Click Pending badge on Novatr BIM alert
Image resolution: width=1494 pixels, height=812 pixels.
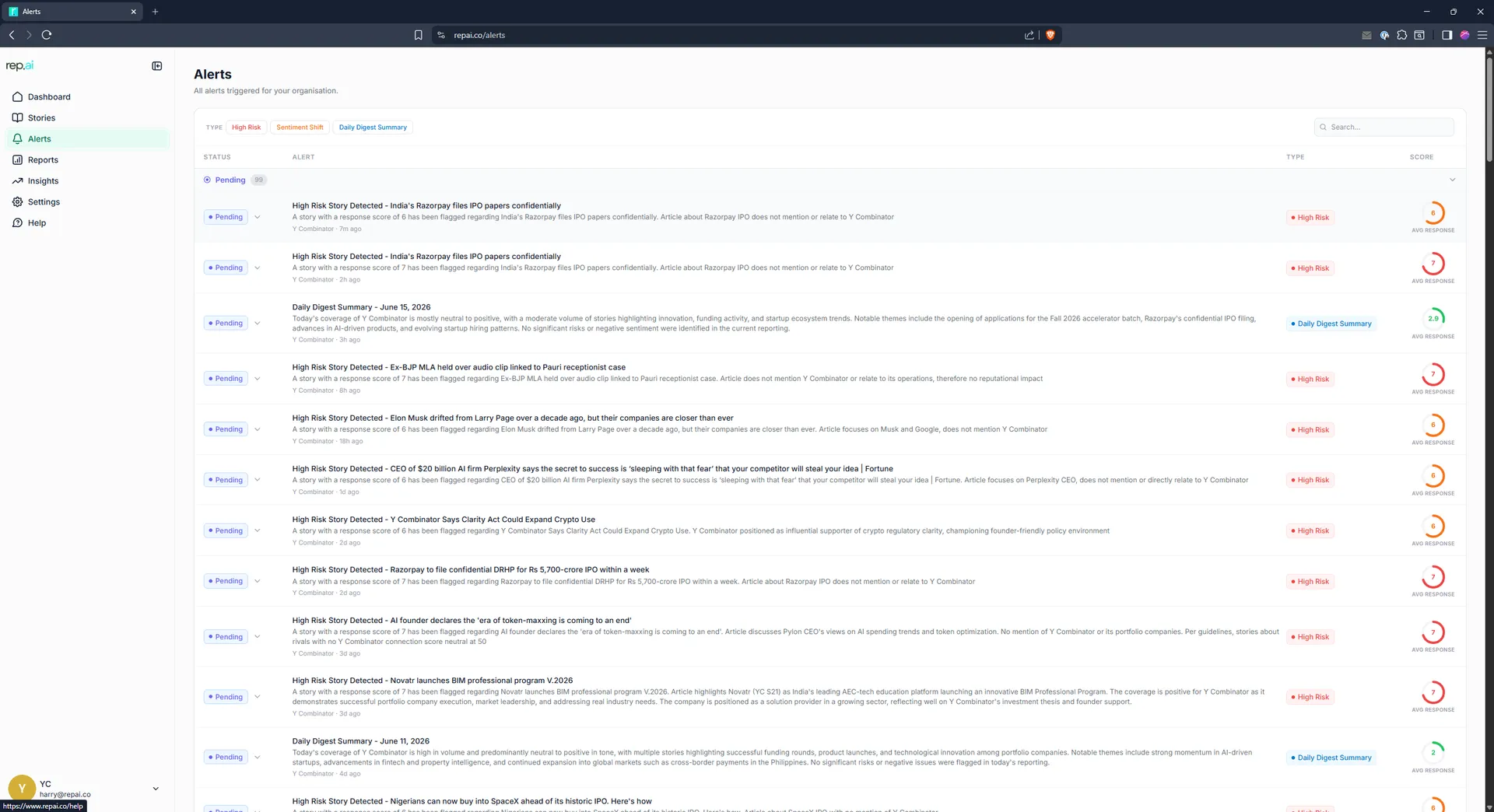(226, 698)
